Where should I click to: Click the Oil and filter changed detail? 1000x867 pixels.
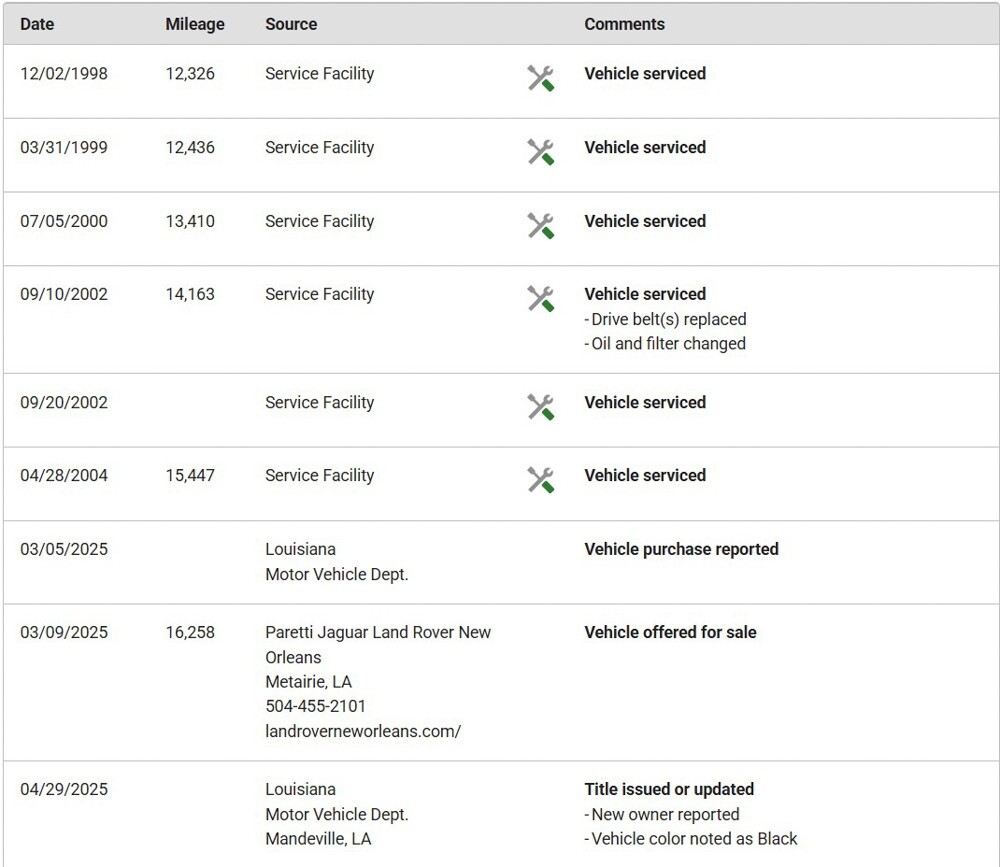pos(668,343)
